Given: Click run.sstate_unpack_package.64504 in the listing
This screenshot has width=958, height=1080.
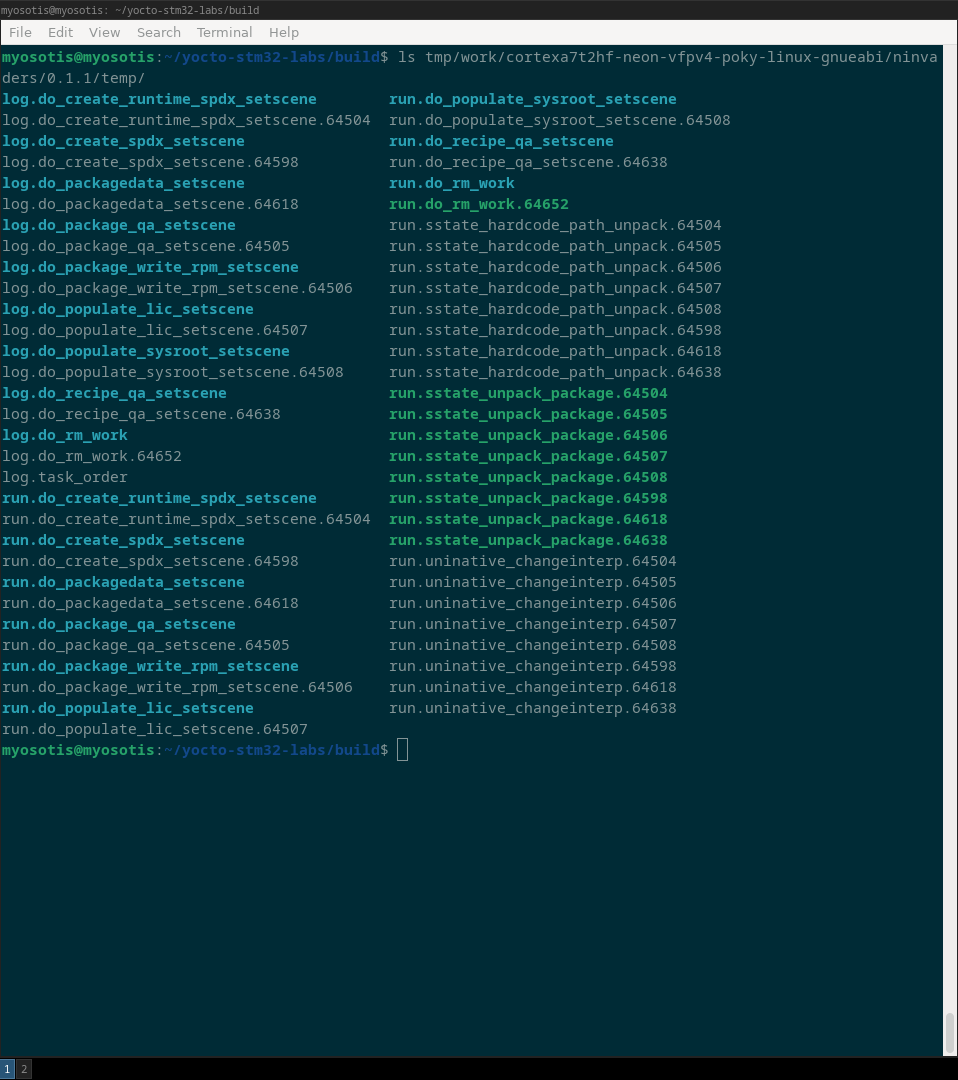Looking at the screenshot, I should click(x=528, y=393).
